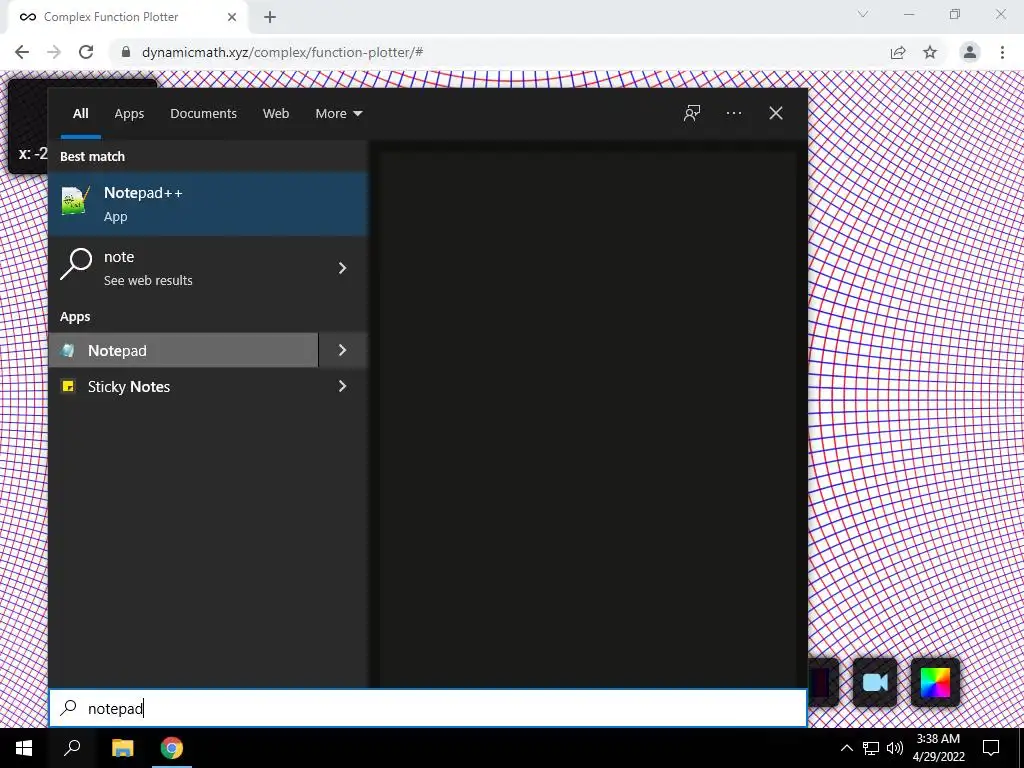The image size is (1024, 768).
Task: Share this page from address bar
Action: click(x=898, y=52)
